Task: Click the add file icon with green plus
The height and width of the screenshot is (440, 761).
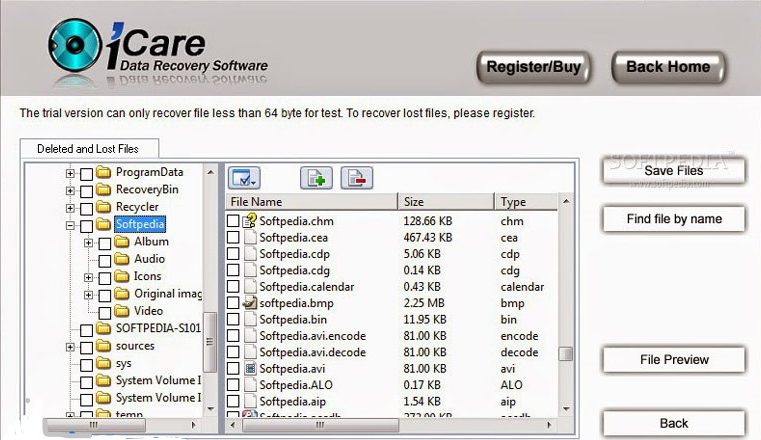Action: point(316,178)
